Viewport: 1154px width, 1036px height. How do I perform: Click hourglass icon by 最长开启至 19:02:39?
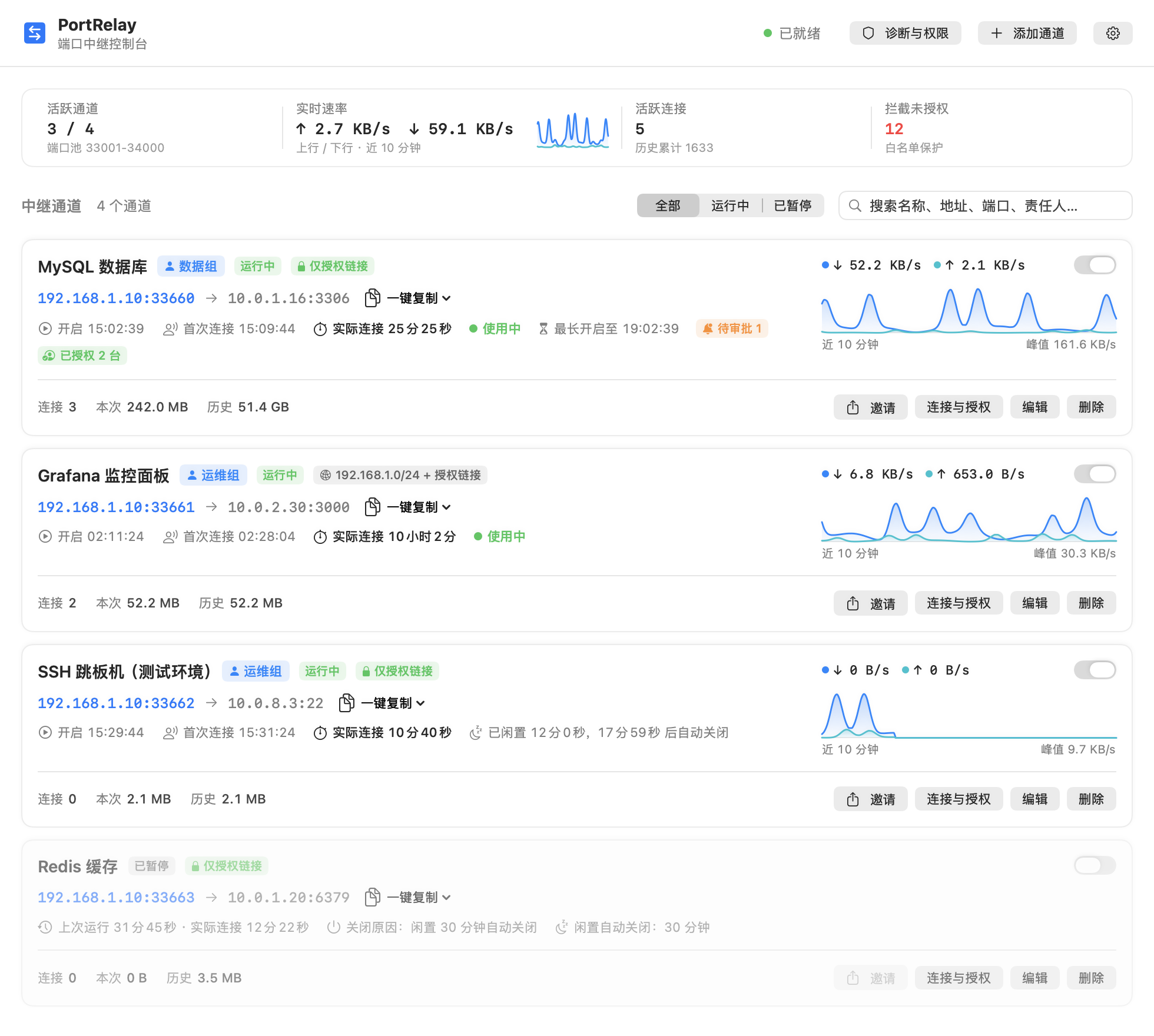pos(543,329)
